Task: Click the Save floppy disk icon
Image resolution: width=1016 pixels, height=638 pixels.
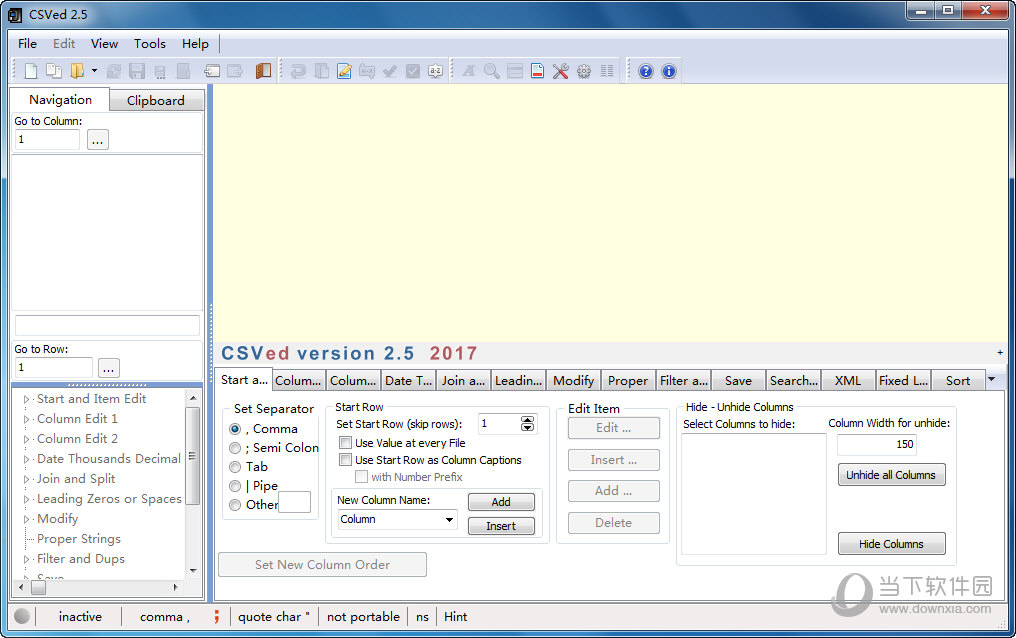Action: point(137,71)
